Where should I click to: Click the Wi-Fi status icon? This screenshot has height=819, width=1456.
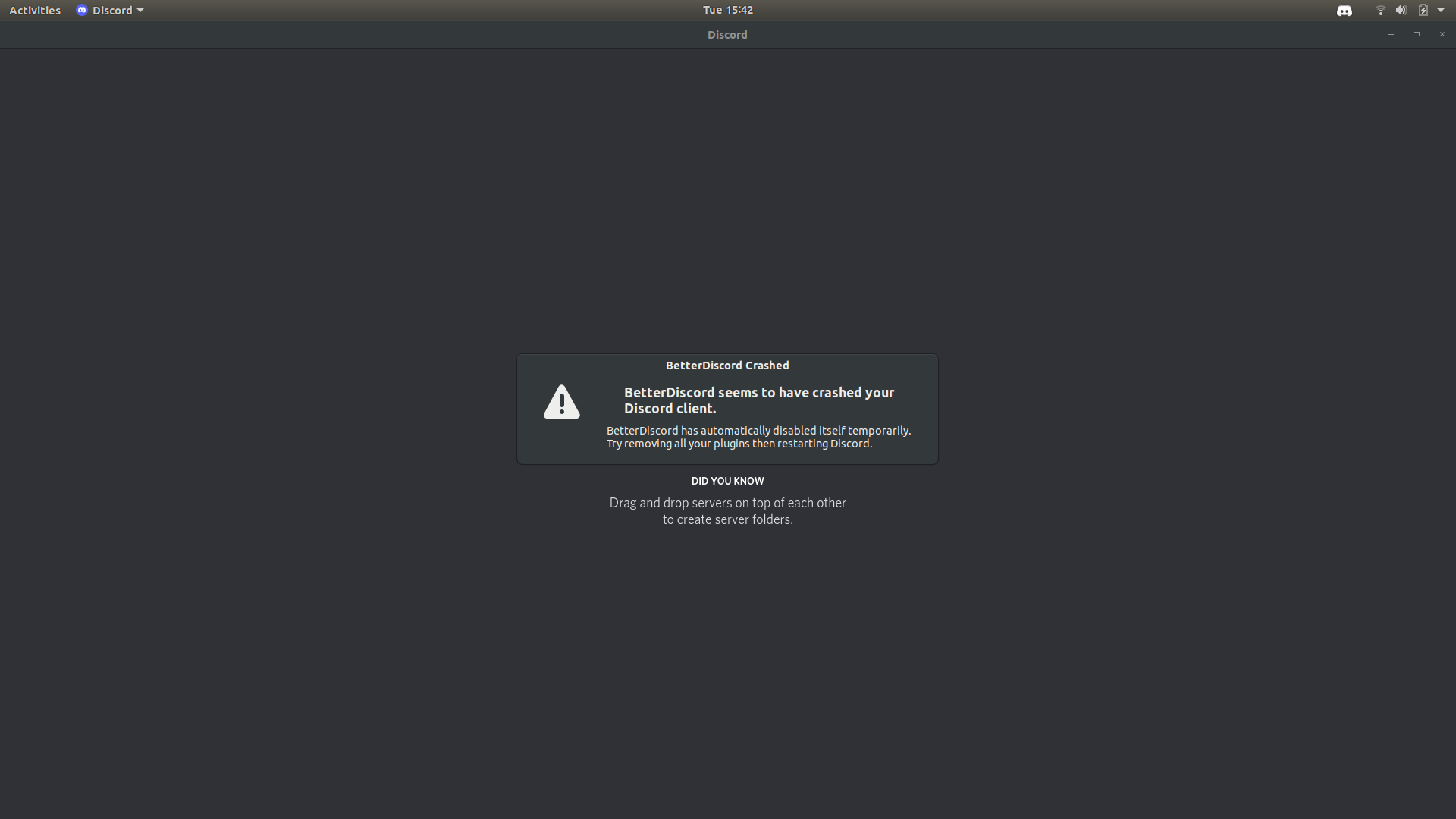[x=1380, y=10]
